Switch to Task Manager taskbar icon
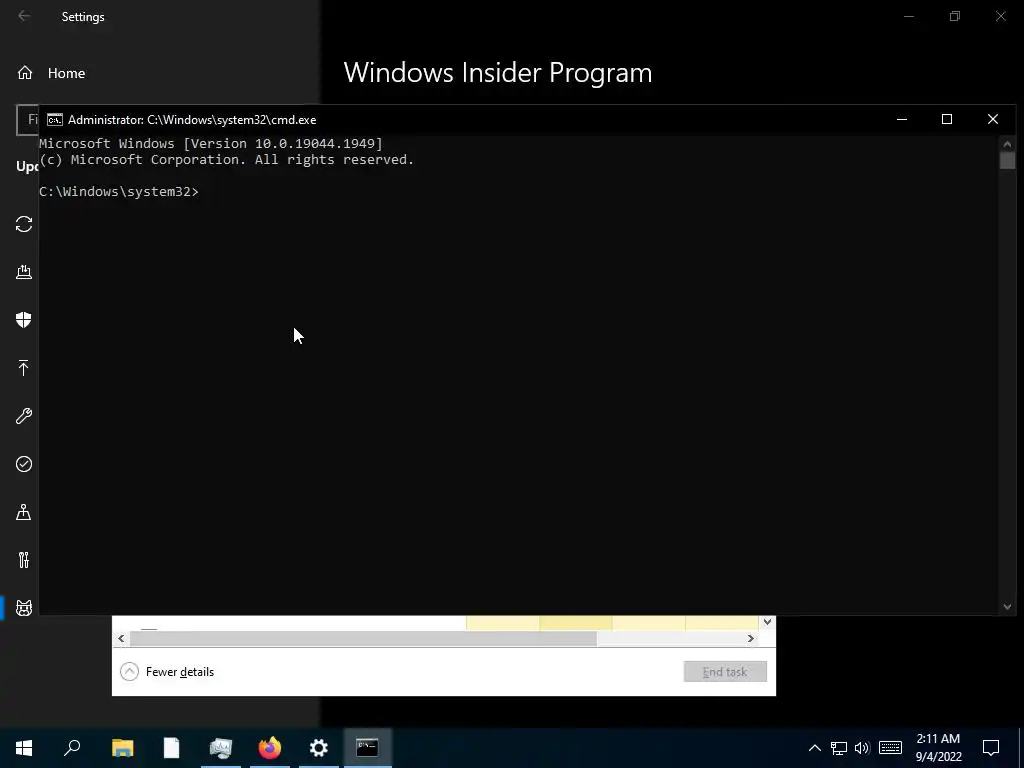This screenshot has height=768, width=1024. [221, 748]
